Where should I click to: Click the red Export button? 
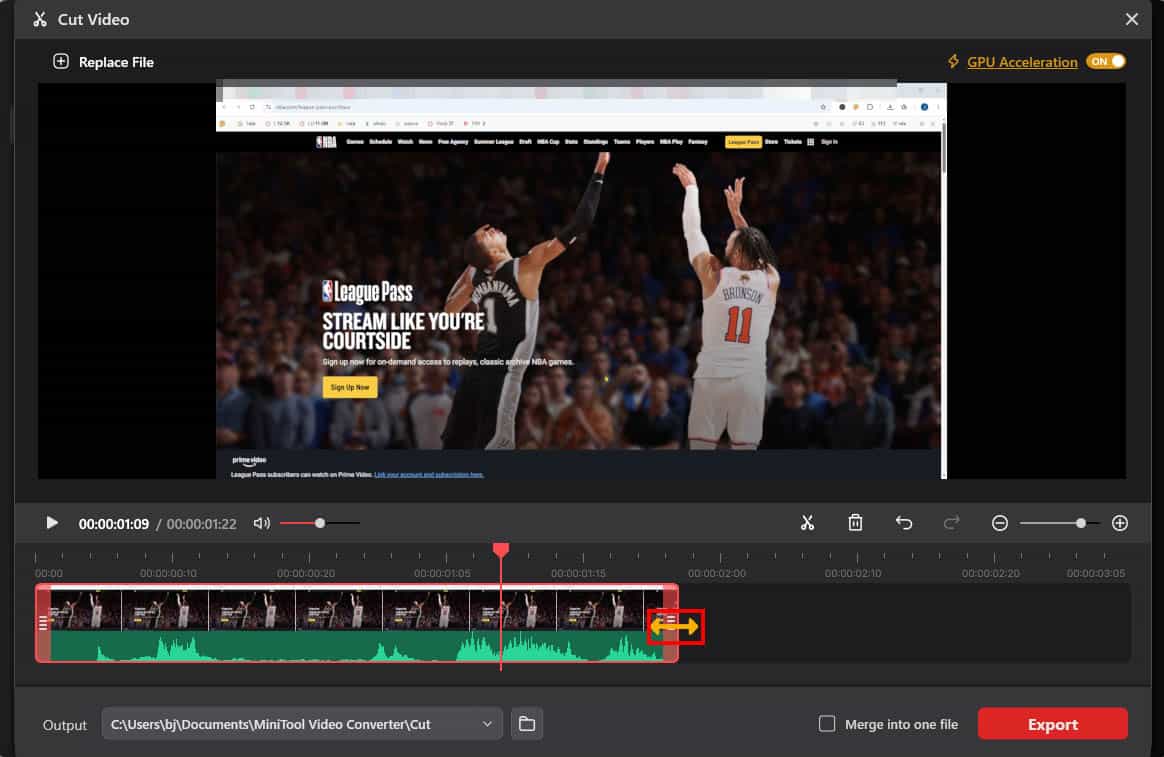point(1053,724)
